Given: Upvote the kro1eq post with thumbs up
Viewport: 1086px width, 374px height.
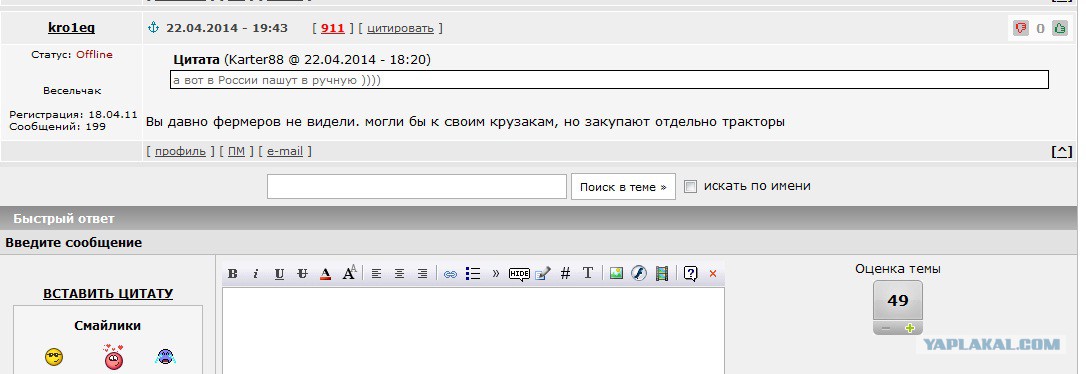Looking at the screenshot, I should (1060, 28).
